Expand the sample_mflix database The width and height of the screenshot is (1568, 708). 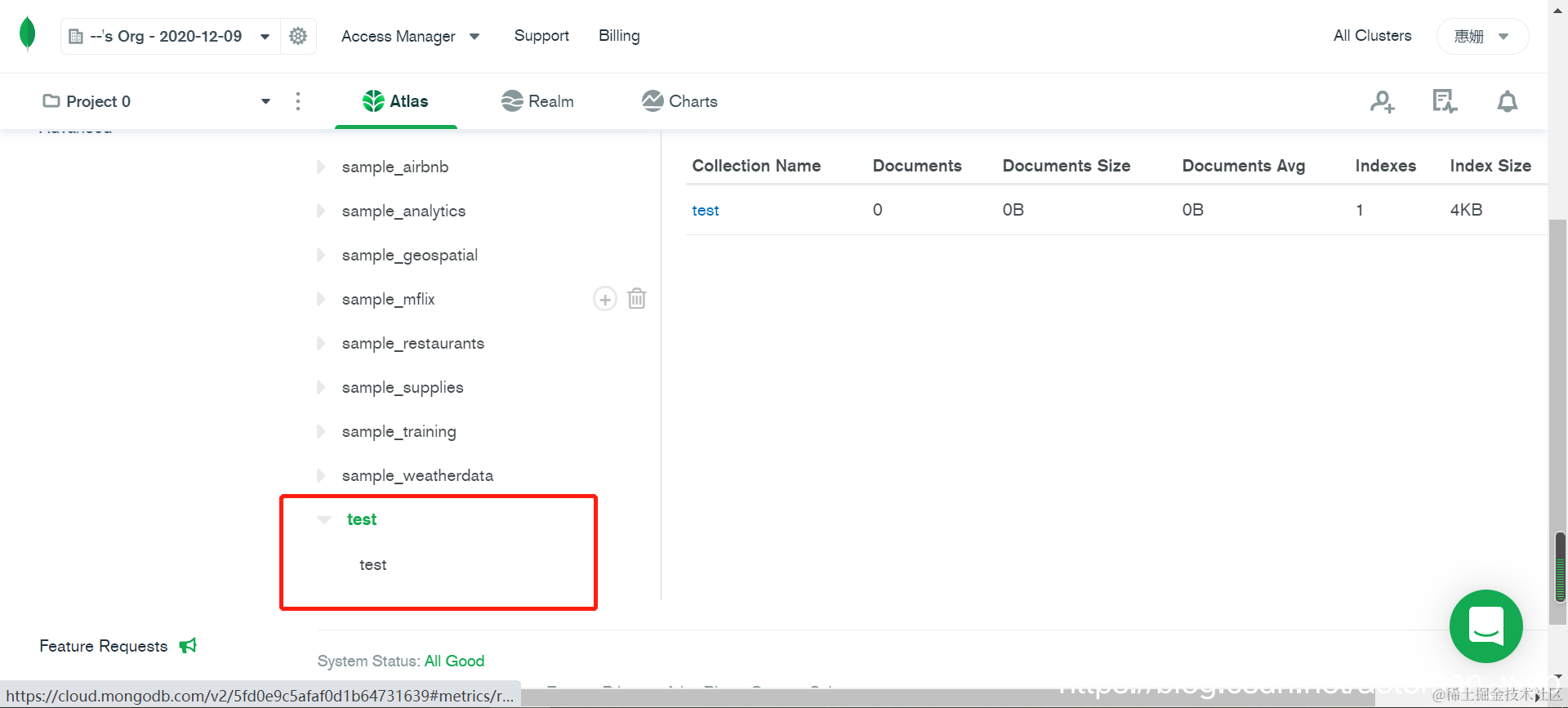click(x=321, y=299)
